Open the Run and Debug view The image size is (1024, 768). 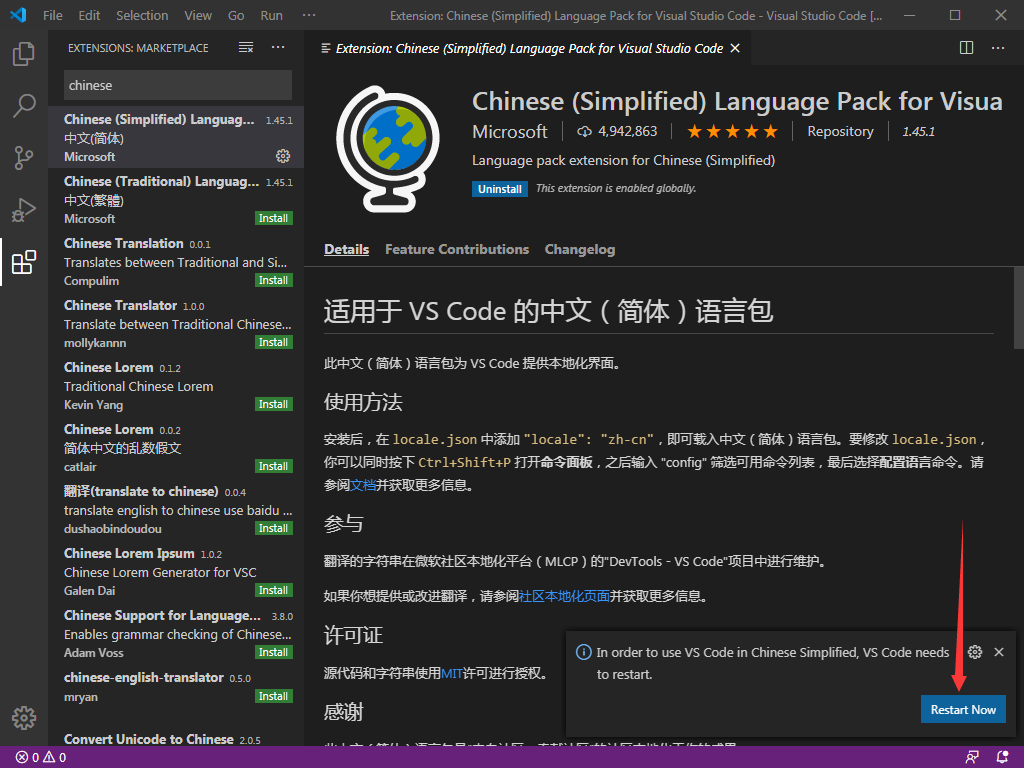23,210
